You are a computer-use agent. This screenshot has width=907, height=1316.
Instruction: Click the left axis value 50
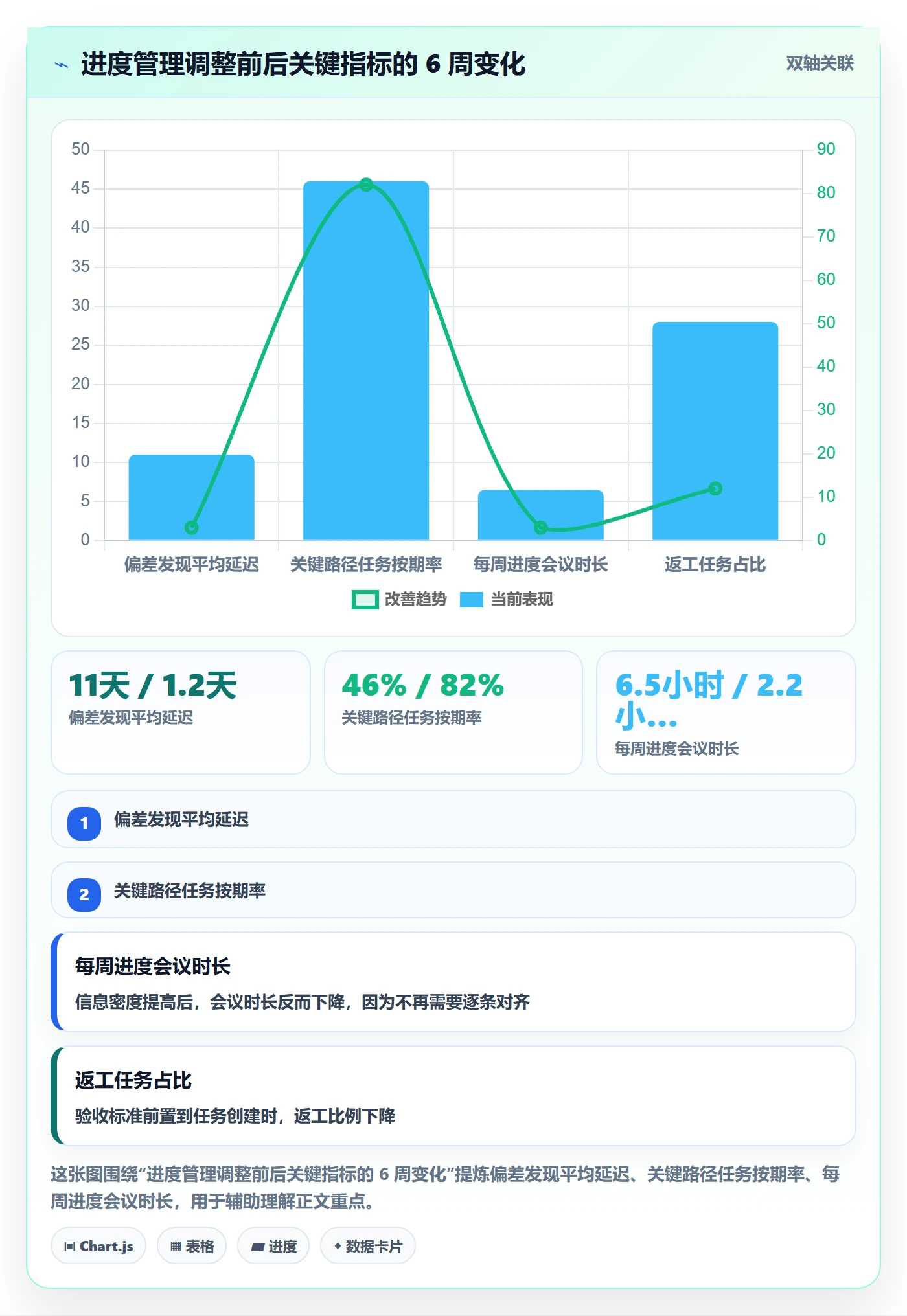(80, 150)
